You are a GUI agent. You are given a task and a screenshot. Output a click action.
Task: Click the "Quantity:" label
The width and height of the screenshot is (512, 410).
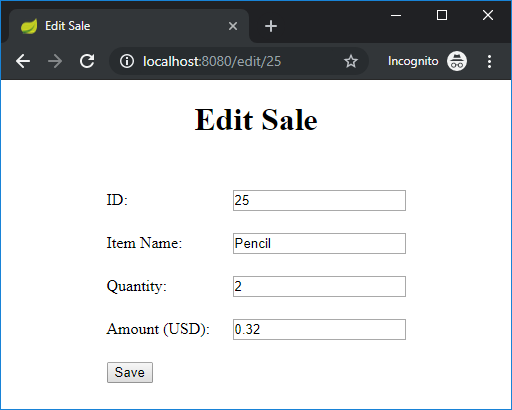click(x=137, y=286)
